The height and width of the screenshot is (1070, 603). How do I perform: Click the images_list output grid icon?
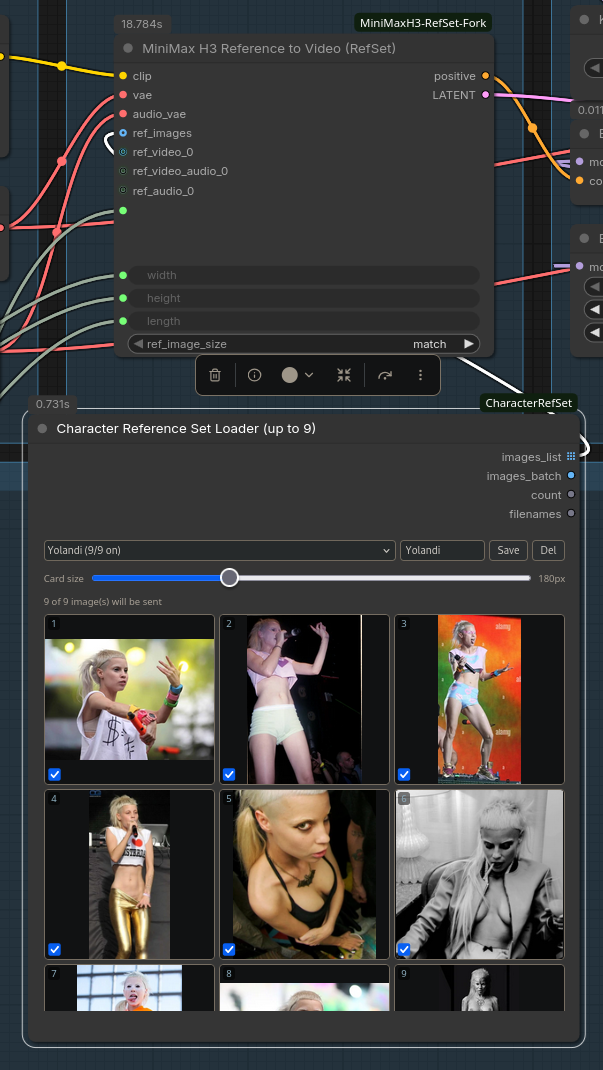(571, 457)
